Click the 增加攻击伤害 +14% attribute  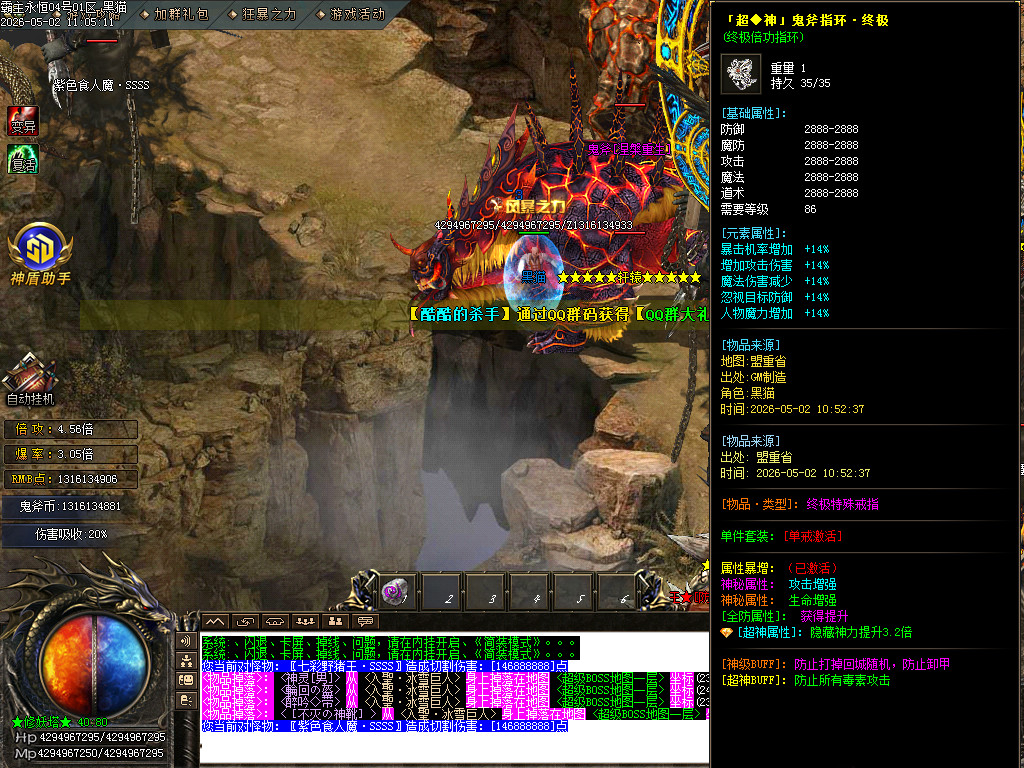[x=775, y=265]
